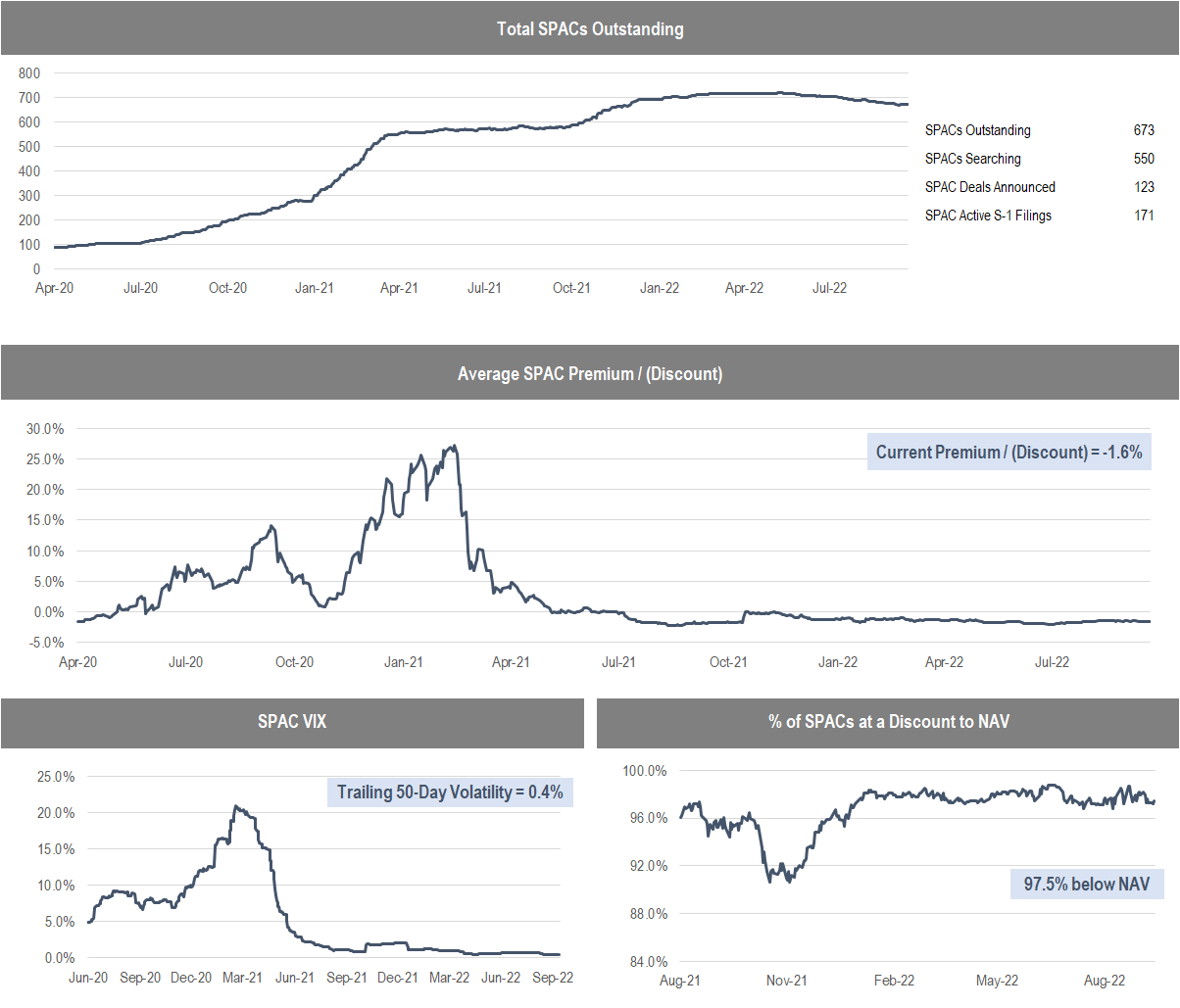The image size is (1180, 1008).
Task: Click the Nov-21 tick on discount chart
Action: point(786,981)
